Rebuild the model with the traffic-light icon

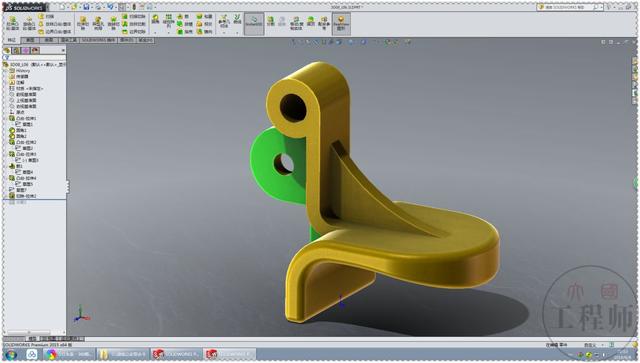[134, 7]
